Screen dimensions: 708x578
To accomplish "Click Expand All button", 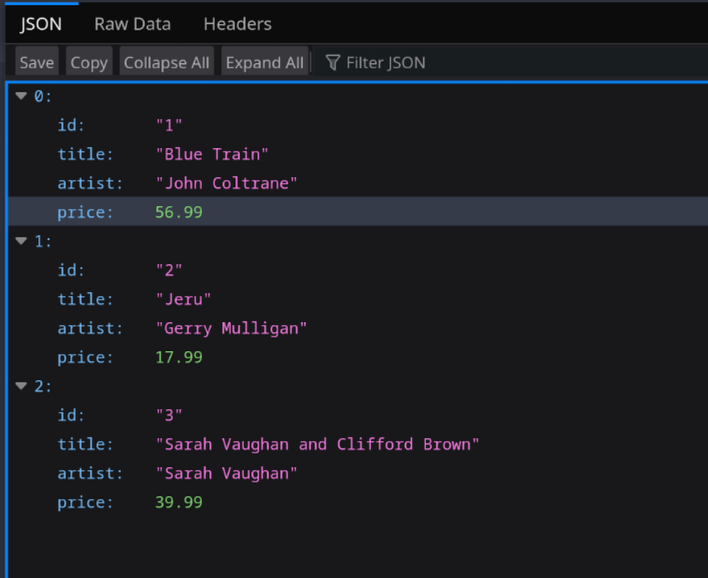I will coord(265,62).
